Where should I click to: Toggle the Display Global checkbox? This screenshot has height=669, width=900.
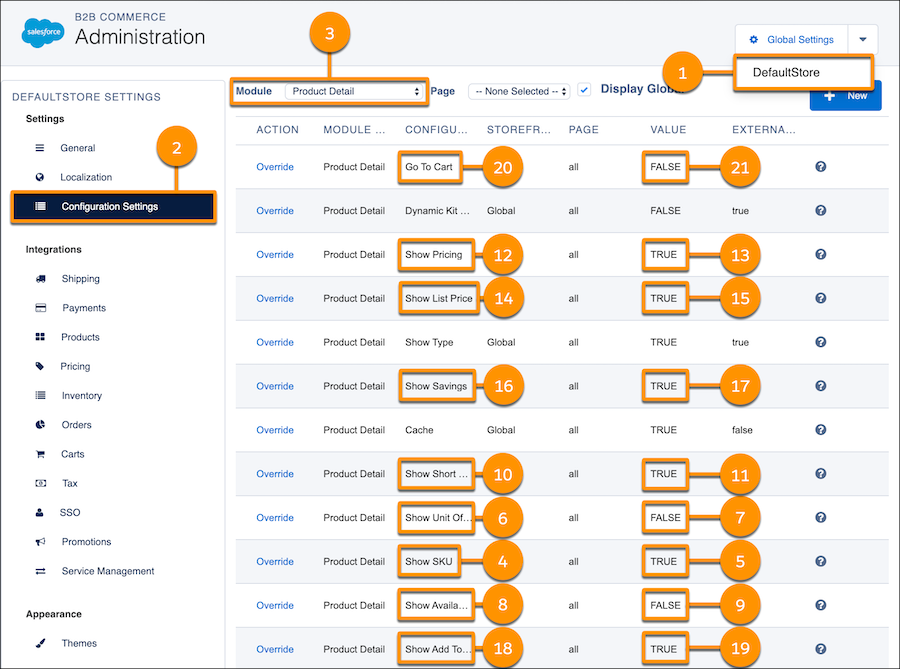[584, 90]
